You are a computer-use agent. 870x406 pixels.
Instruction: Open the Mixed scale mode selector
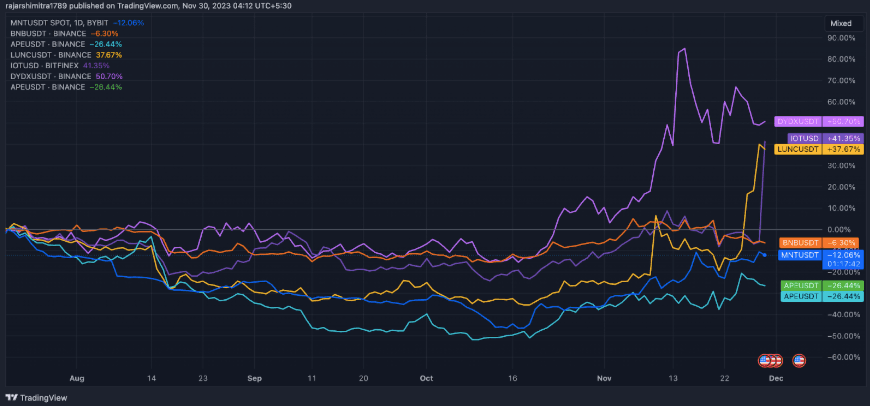841,20
